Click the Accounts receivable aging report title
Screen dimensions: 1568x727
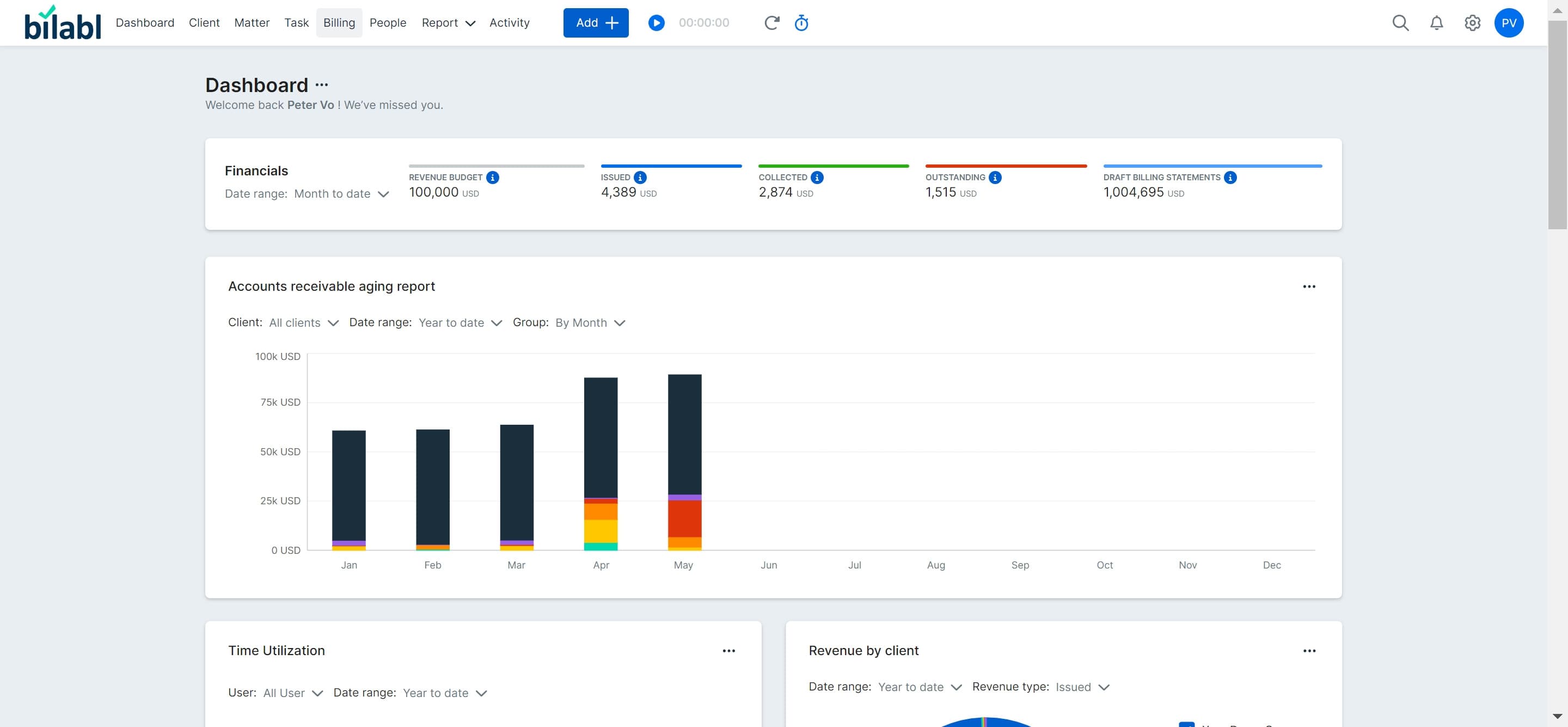(332, 286)
